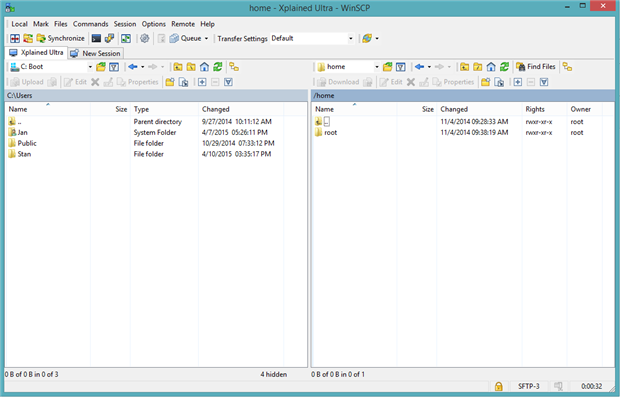Screen dimensions: 620x397
Task: Go to Home directory in local panel
Action: 204,67
